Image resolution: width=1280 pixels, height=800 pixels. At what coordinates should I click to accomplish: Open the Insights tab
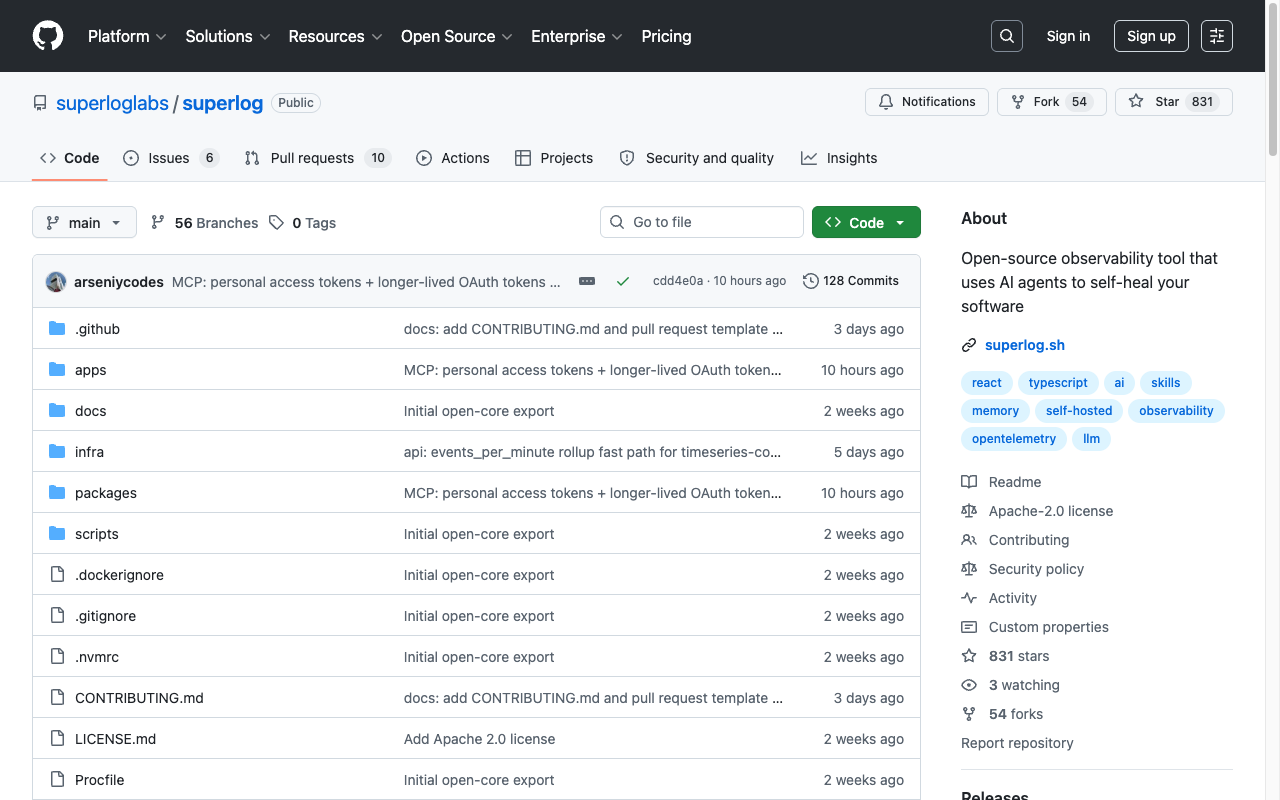click(839, 158)
